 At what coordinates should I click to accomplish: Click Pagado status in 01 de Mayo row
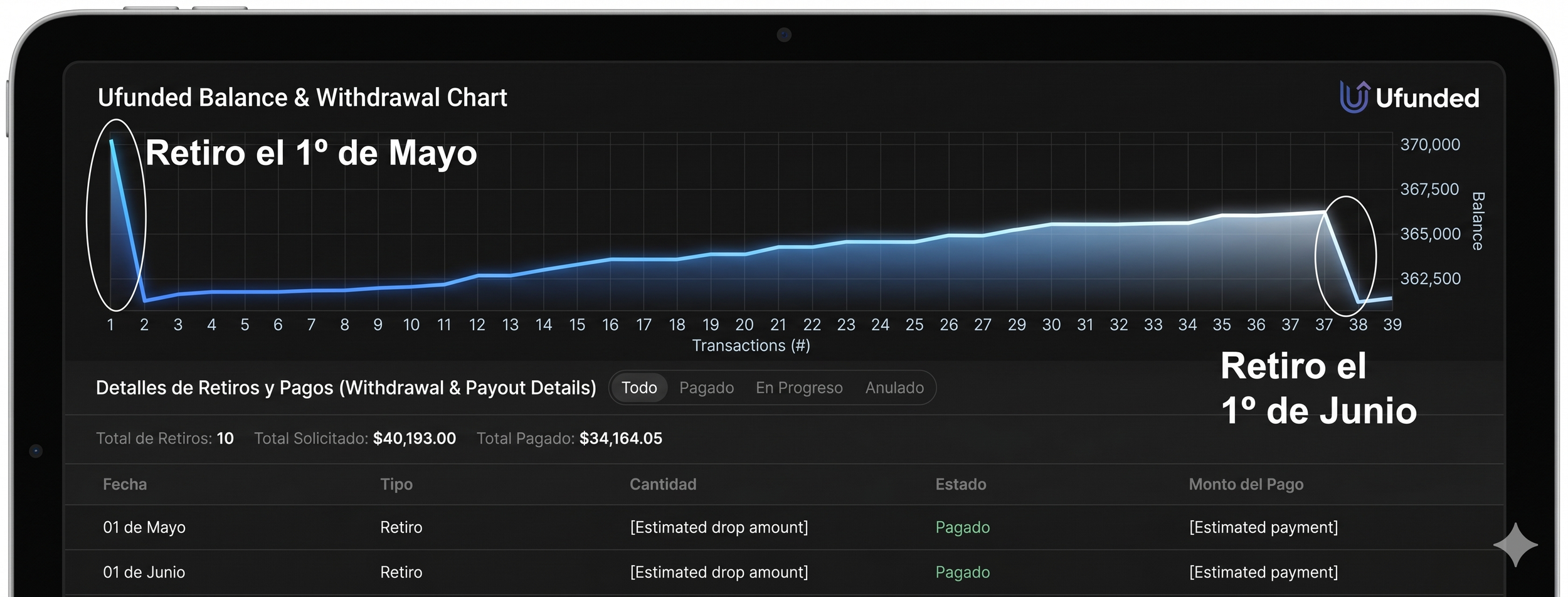pos(963,527)
